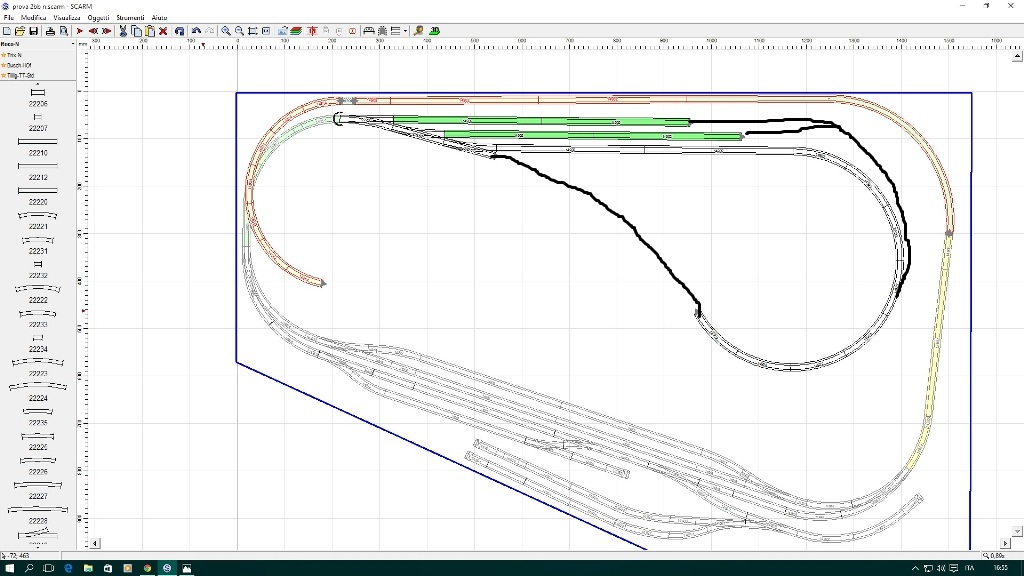The image size is (1024, 576).
Task: Undo the last action
Action: click(x=196, y=31)
